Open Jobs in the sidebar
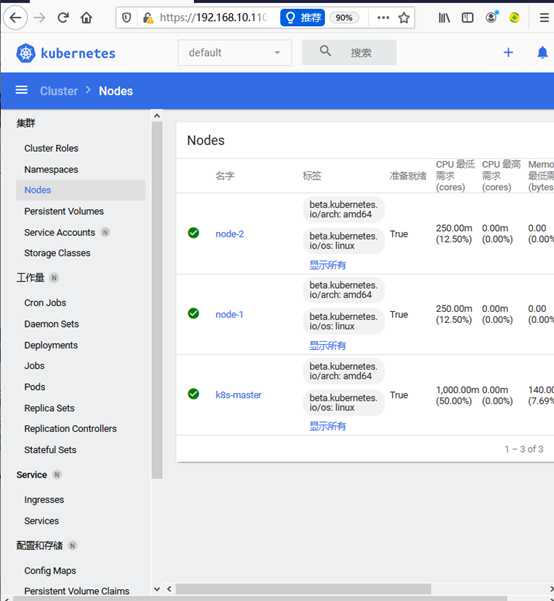 click(34, 366)
